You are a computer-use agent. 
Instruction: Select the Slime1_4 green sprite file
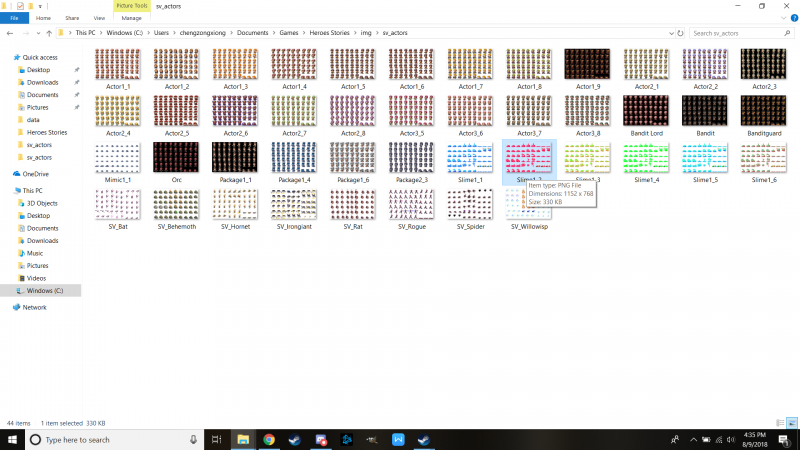pos(646,162)
